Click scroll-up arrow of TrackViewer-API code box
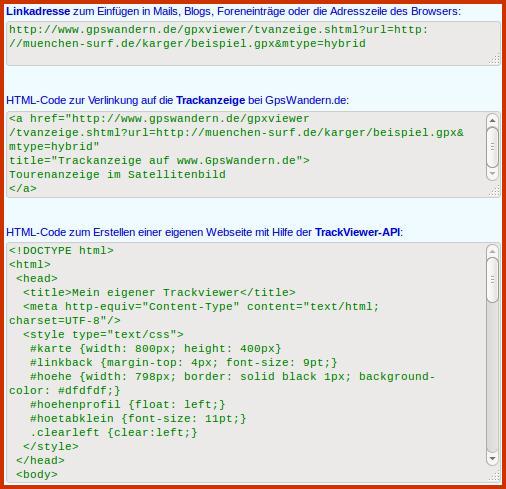This screenshot has height=489, width=506. [492, 251]
